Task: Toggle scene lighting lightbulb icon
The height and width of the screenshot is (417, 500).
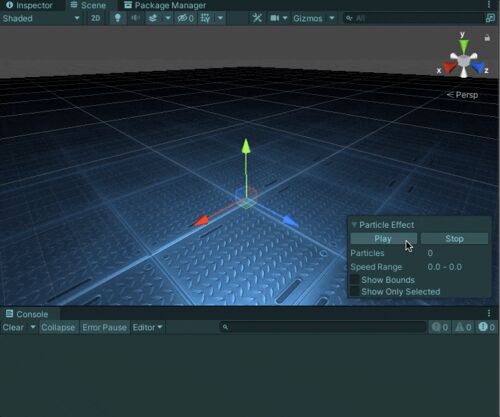Action: pyautogui.click(x=118, y=18)
